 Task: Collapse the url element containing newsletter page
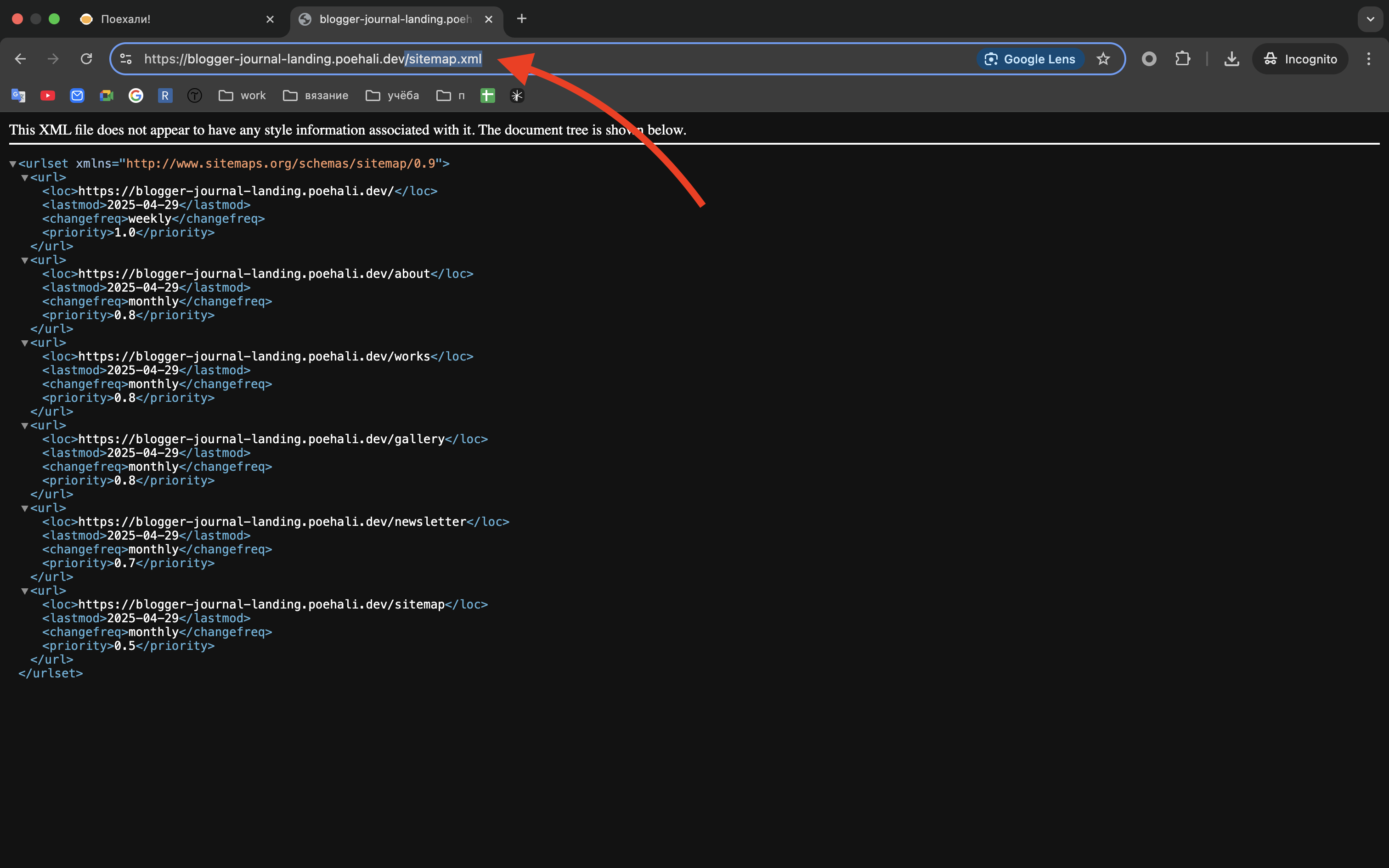(25, 507)
